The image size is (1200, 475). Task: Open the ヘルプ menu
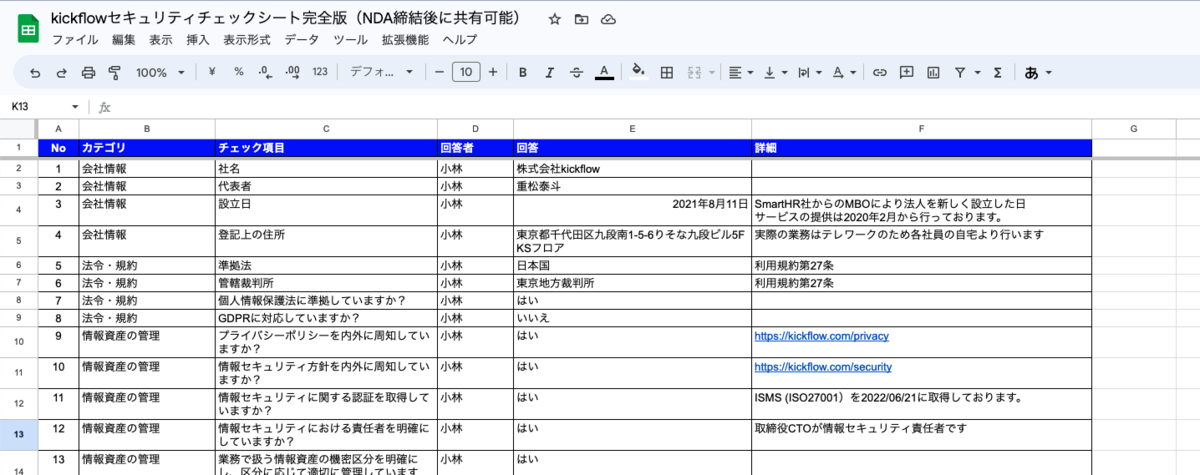(x=459, y=40)
